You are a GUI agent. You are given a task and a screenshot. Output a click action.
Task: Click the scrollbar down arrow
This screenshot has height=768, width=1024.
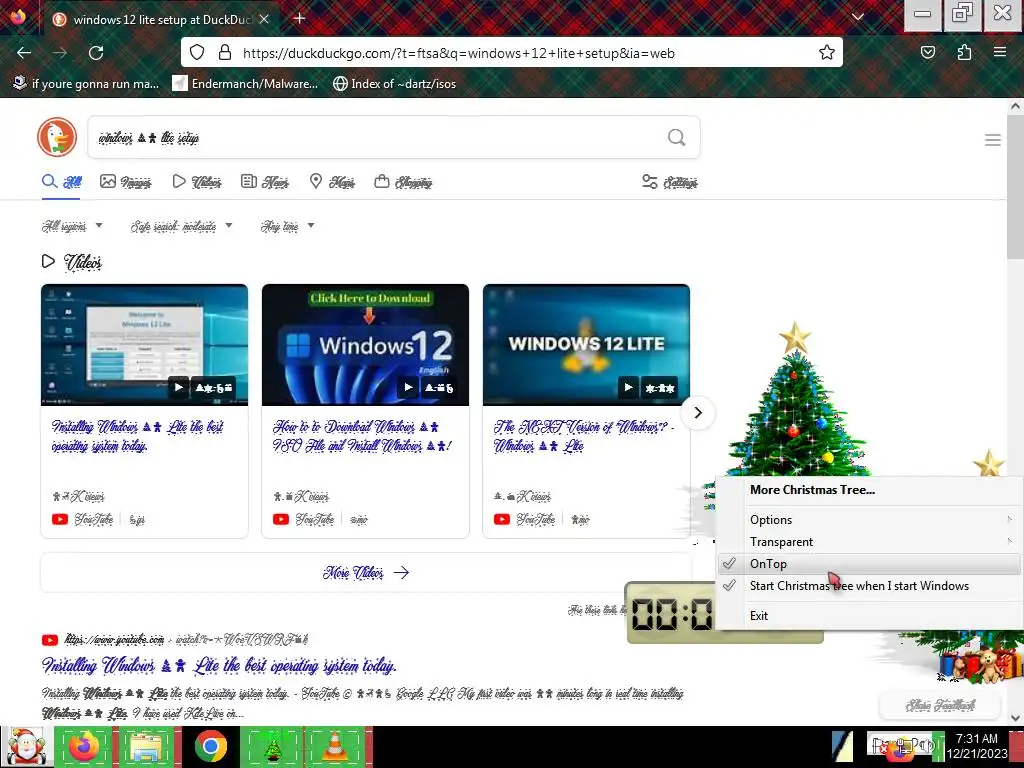tap(1015, 718)
